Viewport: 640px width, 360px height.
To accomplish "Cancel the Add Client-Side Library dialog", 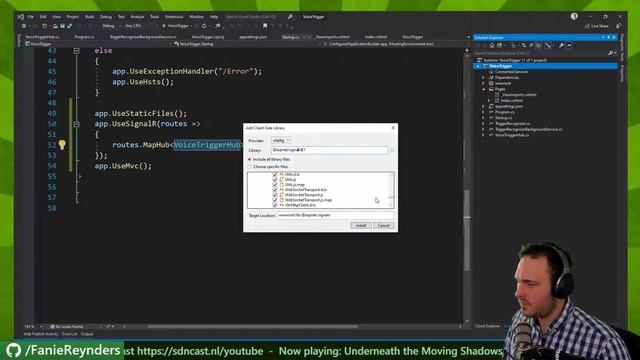I will [x=384, y=225].
